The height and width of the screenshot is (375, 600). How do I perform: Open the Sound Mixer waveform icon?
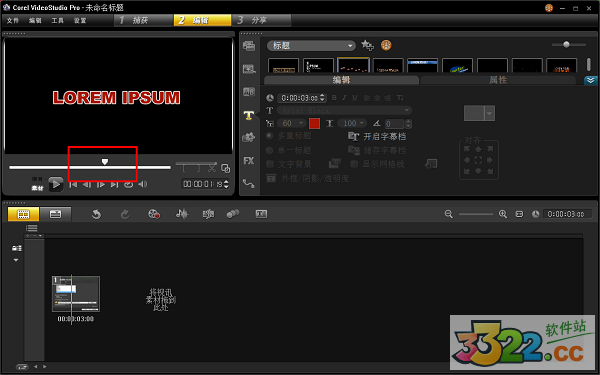pos(182,214)
